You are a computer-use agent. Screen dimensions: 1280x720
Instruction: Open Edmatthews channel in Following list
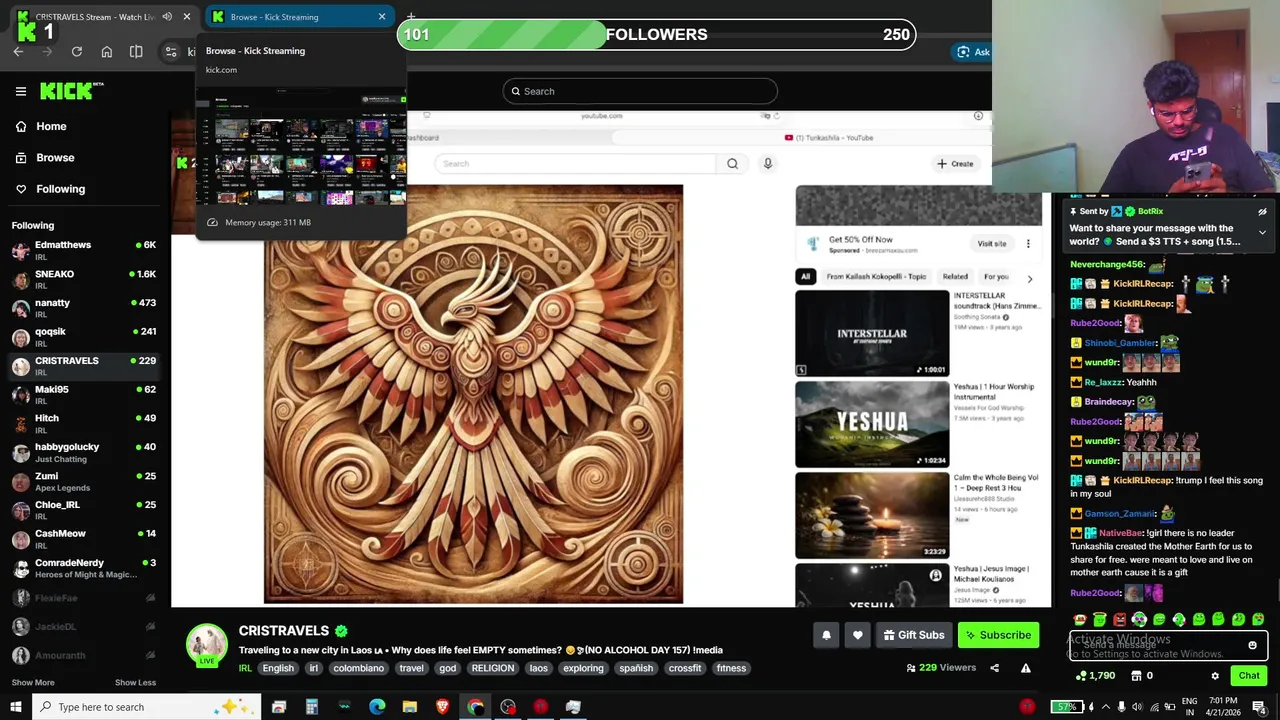(x=84, y=250)
